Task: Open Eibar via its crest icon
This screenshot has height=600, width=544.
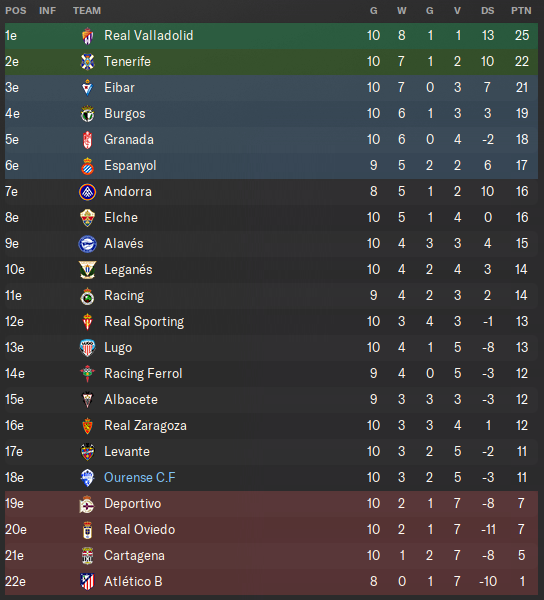Action: 88,88
